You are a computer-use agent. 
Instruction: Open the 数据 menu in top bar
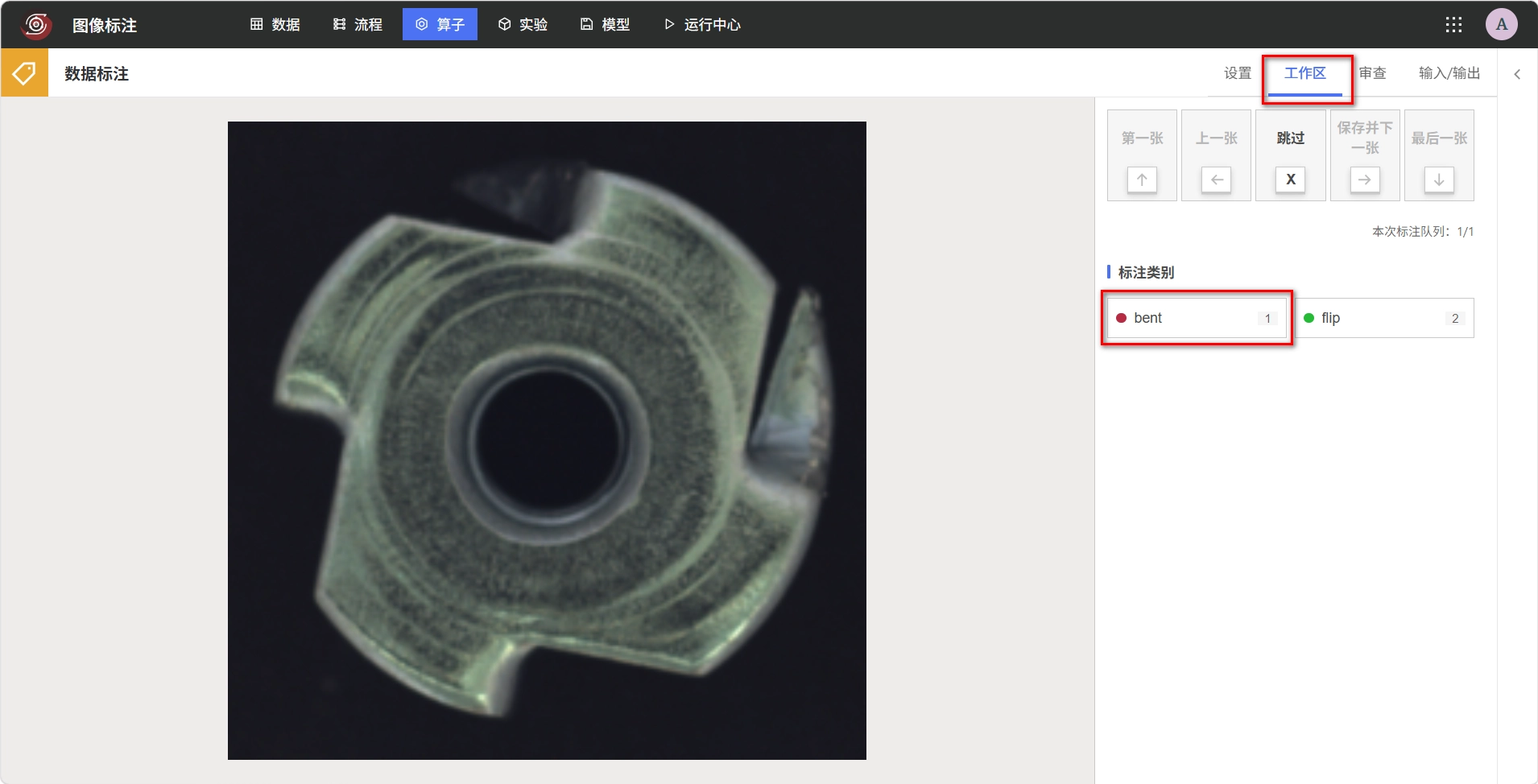point(275,25)
